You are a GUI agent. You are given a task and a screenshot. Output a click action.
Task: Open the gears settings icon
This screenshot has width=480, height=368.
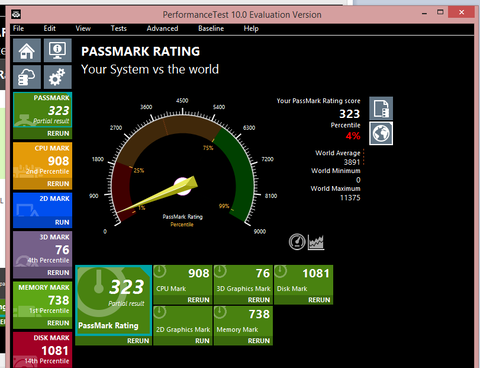(x=58, y=77)
